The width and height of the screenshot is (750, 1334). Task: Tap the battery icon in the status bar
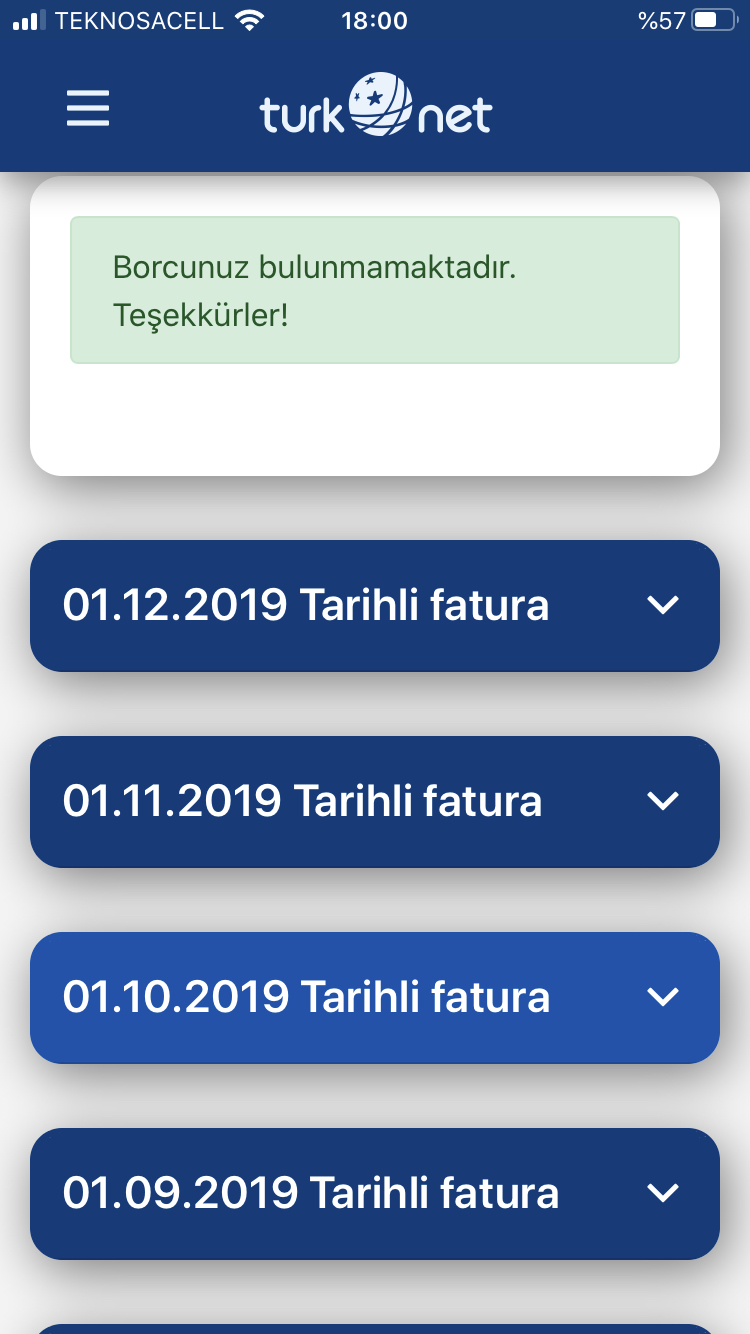click(x=714, y=20)
